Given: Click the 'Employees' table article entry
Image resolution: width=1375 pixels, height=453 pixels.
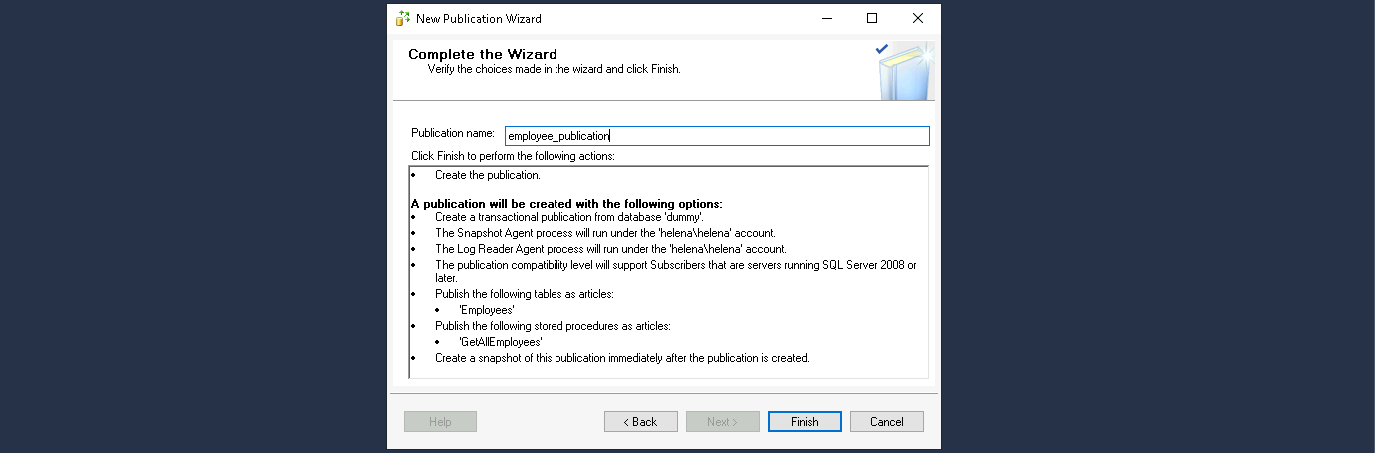Looking at the screenshot, I should [x=486, y=310].
